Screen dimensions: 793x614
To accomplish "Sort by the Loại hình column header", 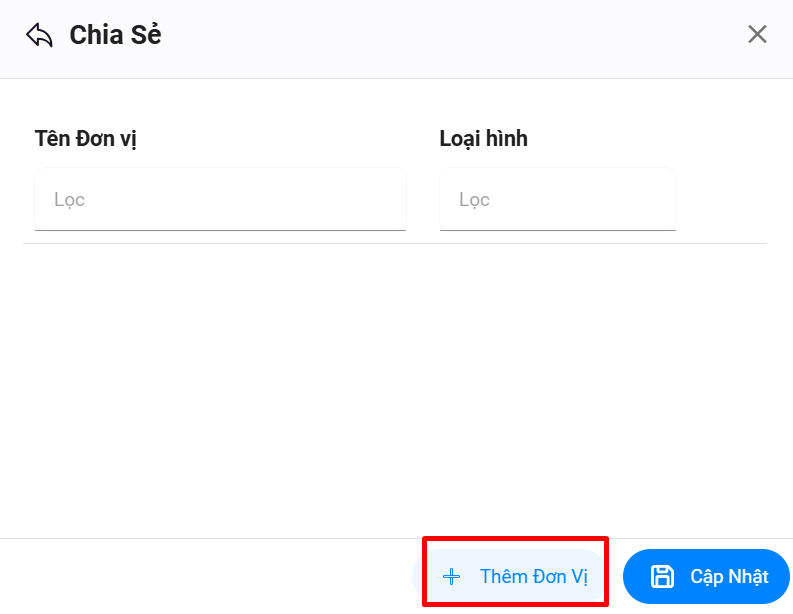I will click(483, 139).
